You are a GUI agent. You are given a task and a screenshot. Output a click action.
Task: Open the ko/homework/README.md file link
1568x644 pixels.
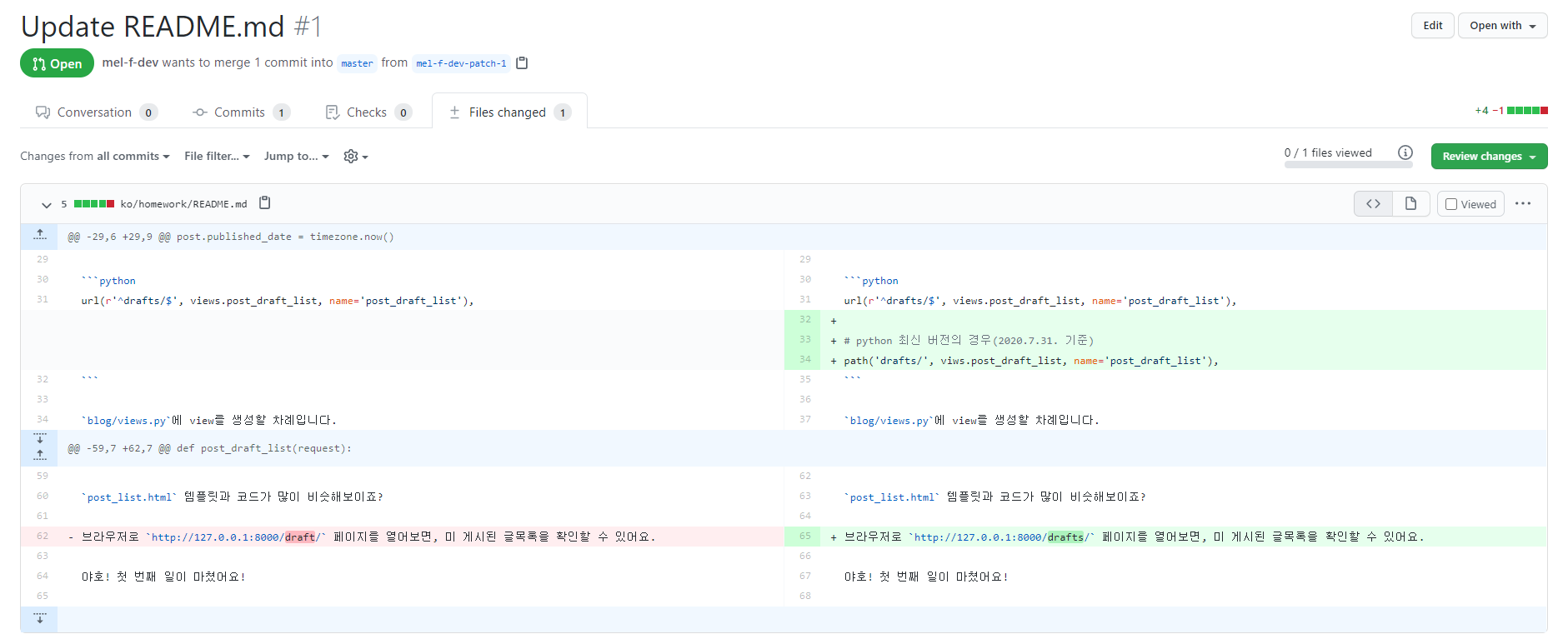tap(183, 204)
